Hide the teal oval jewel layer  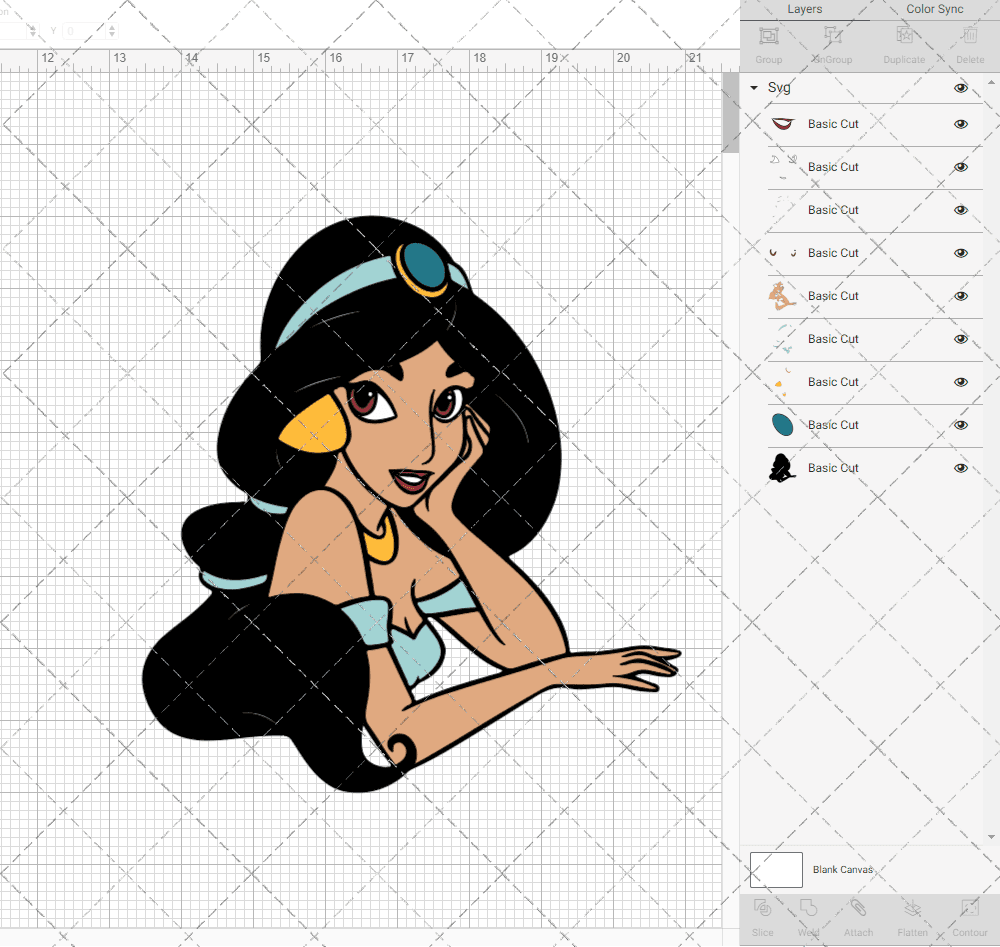(961, 425)
